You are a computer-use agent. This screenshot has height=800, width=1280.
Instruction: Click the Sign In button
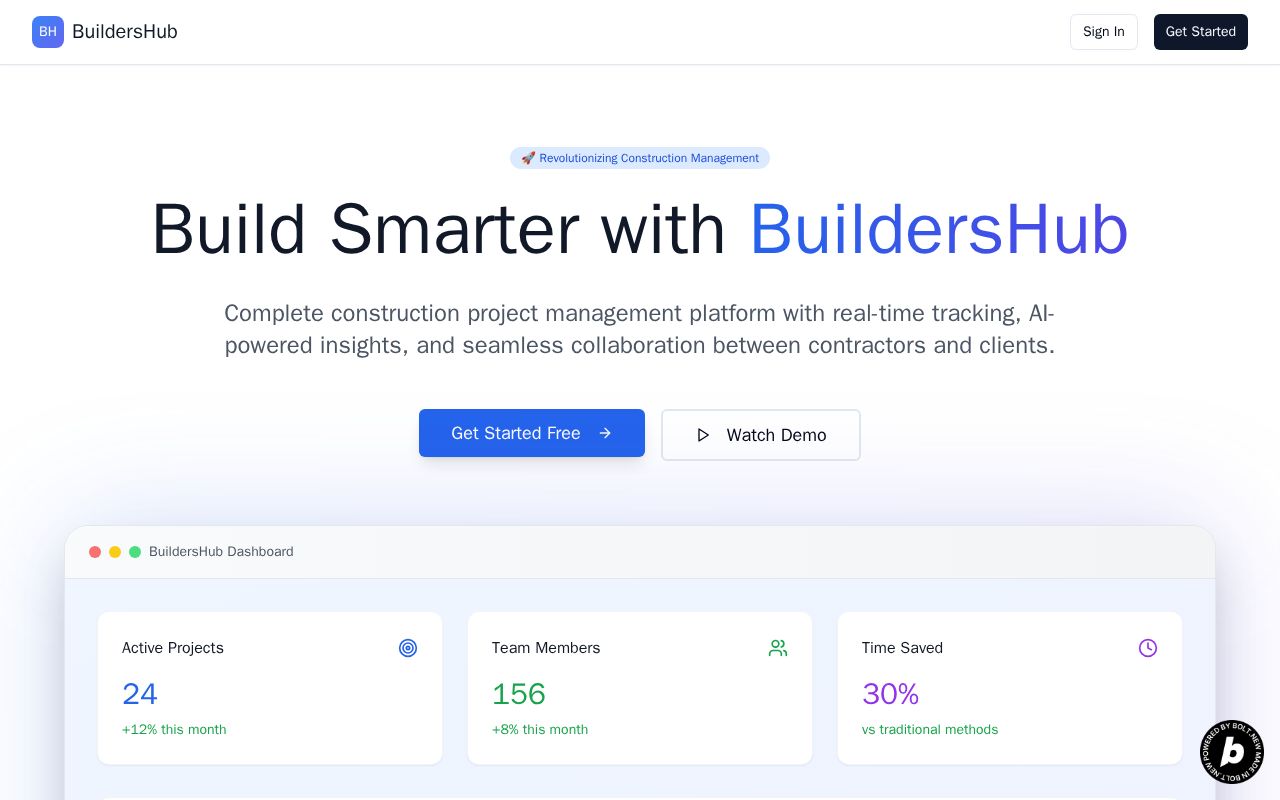tap(1104, 32)
